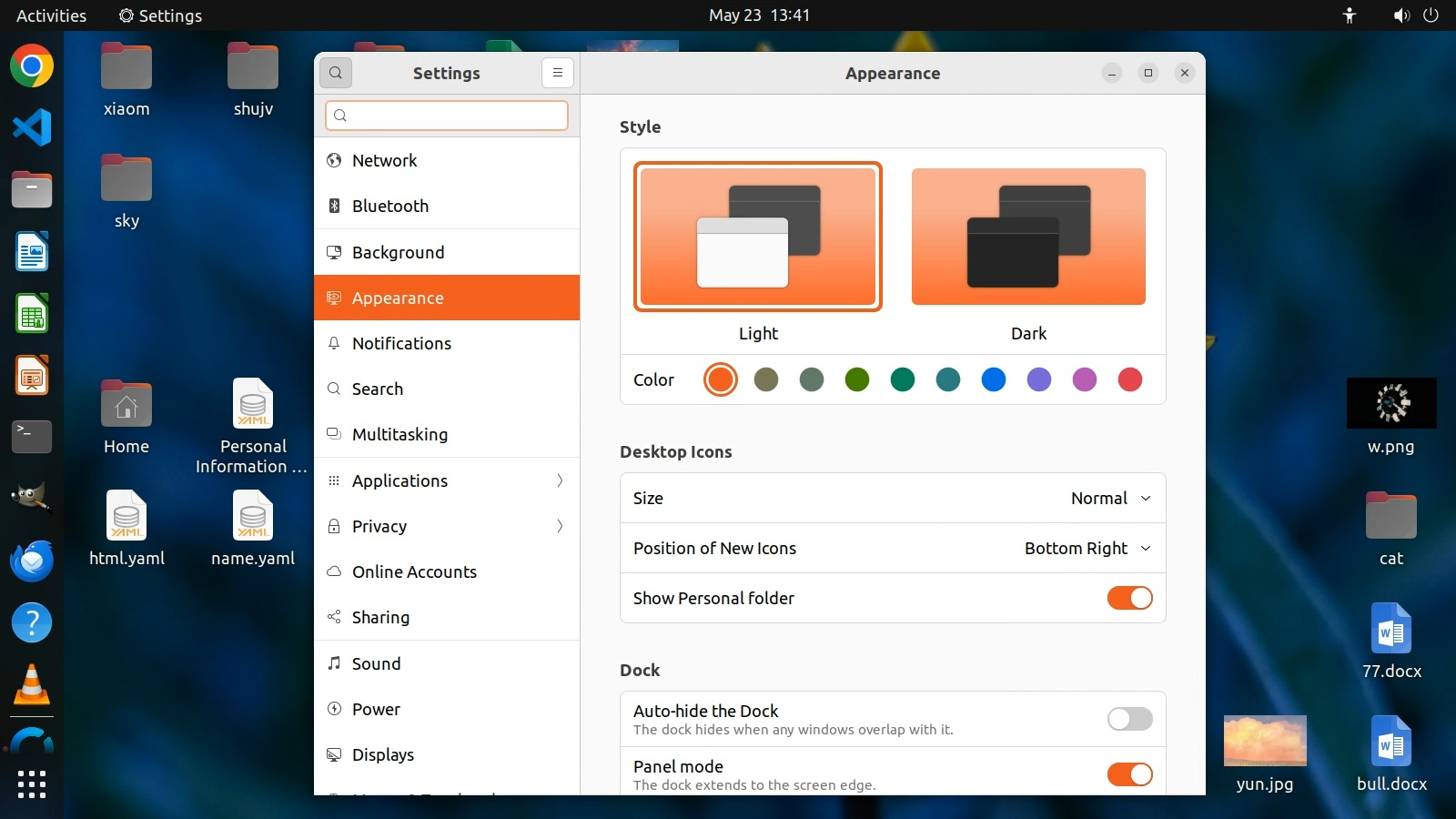Choose the blue accent color
The image size is (1456, 819).
click(994, 379)
